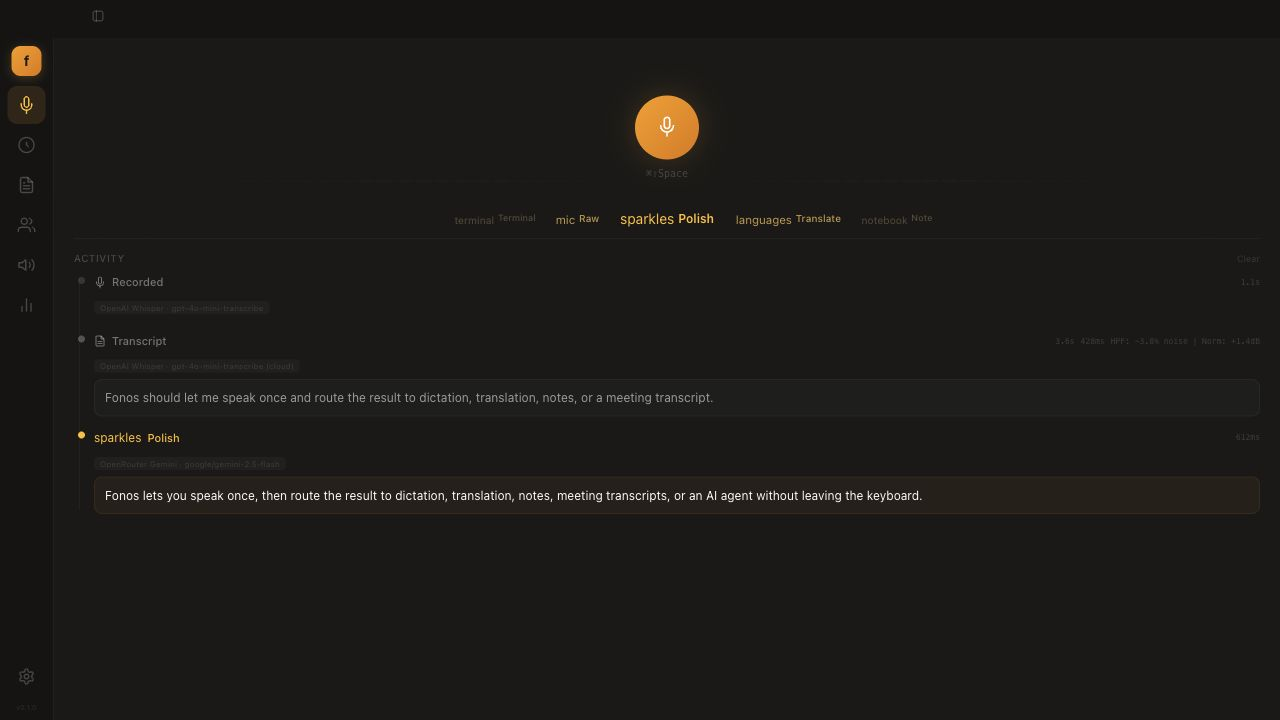Start recording with the large orange microphone button

(x=667, y=127)
